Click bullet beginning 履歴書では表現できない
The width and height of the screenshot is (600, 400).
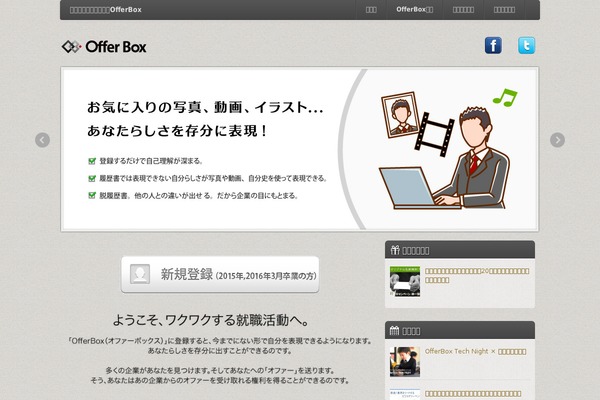pos(213,178)
